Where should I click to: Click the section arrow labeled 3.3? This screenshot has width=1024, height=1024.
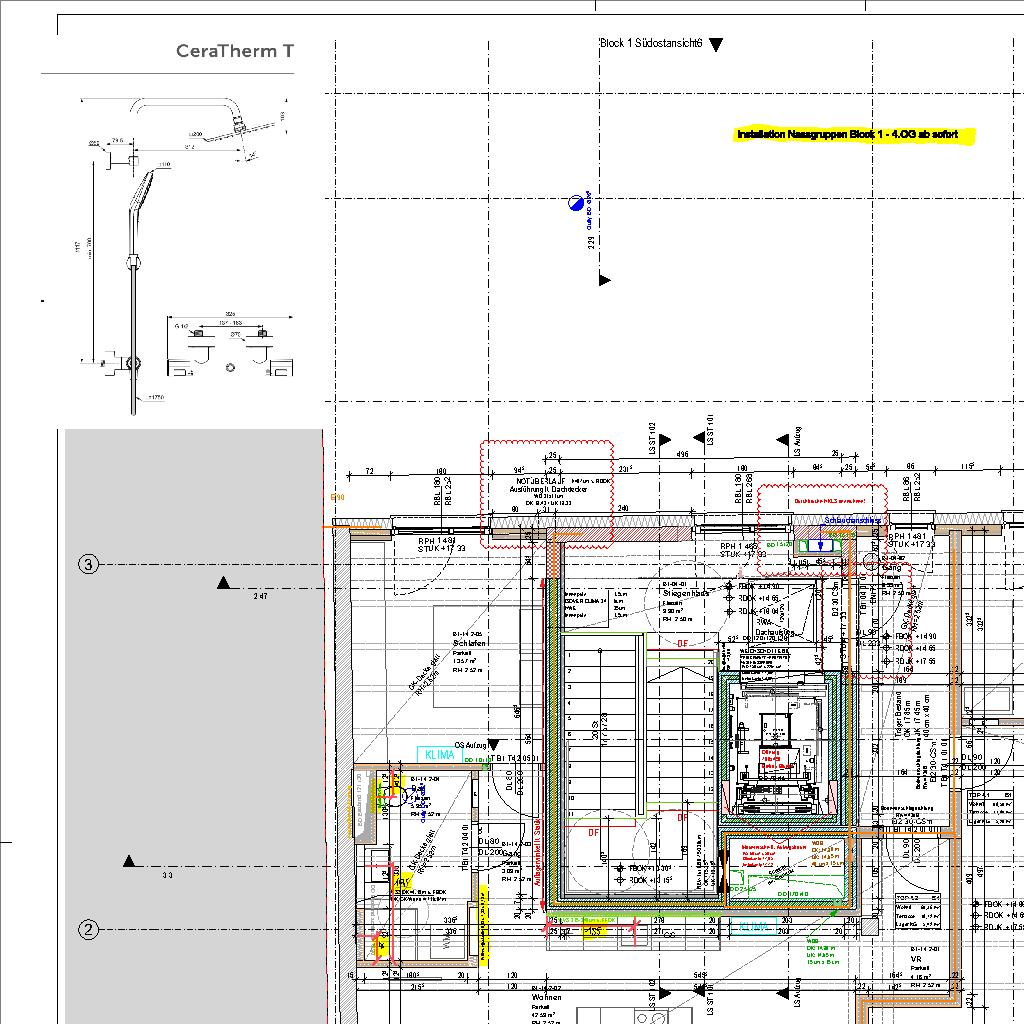coord(129,861)
